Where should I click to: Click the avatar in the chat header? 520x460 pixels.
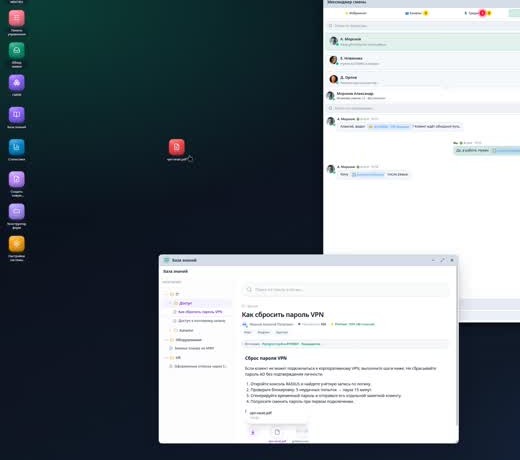331,96
